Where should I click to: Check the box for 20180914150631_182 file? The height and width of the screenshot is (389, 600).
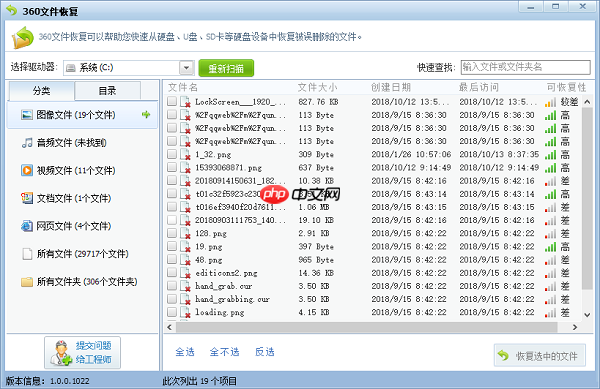click(172, 180)
